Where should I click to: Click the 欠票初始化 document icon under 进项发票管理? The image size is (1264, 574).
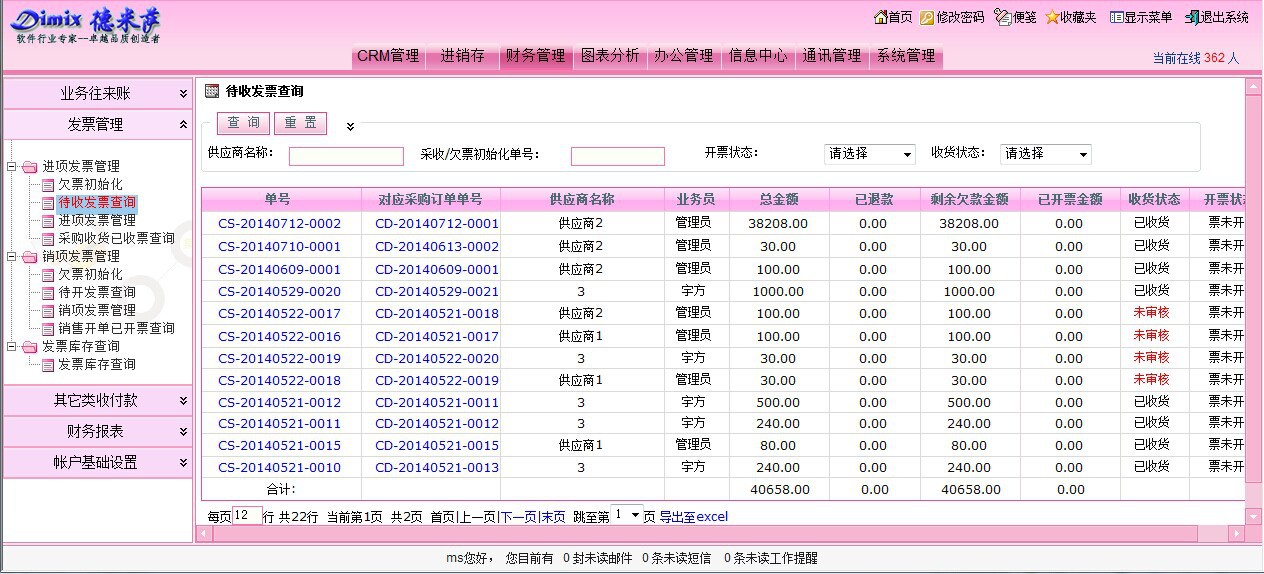pos(48,185)
